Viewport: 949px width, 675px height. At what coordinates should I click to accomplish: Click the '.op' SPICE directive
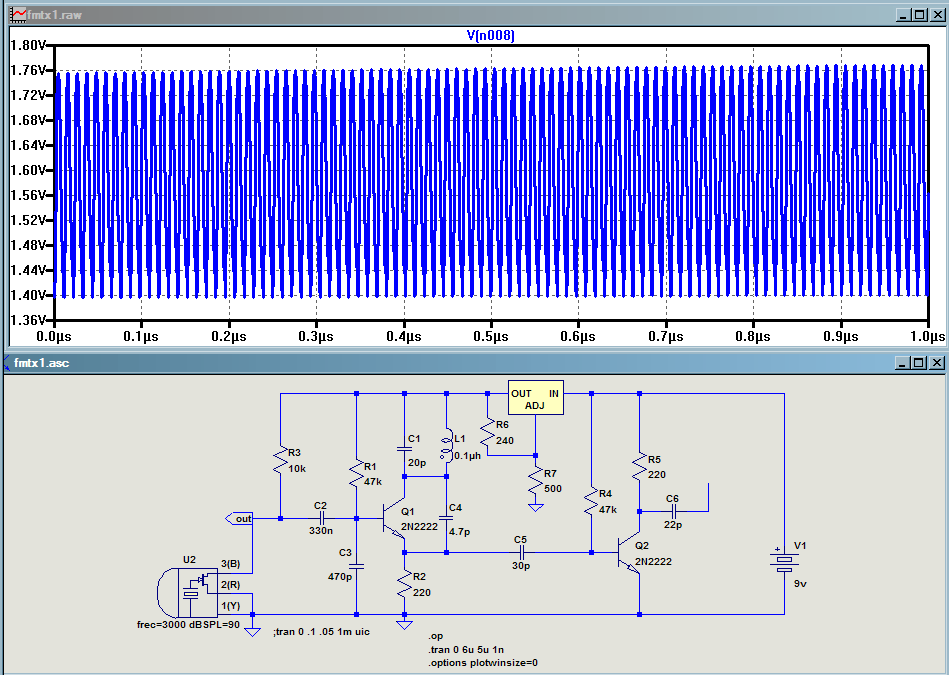tap(436, 636)
